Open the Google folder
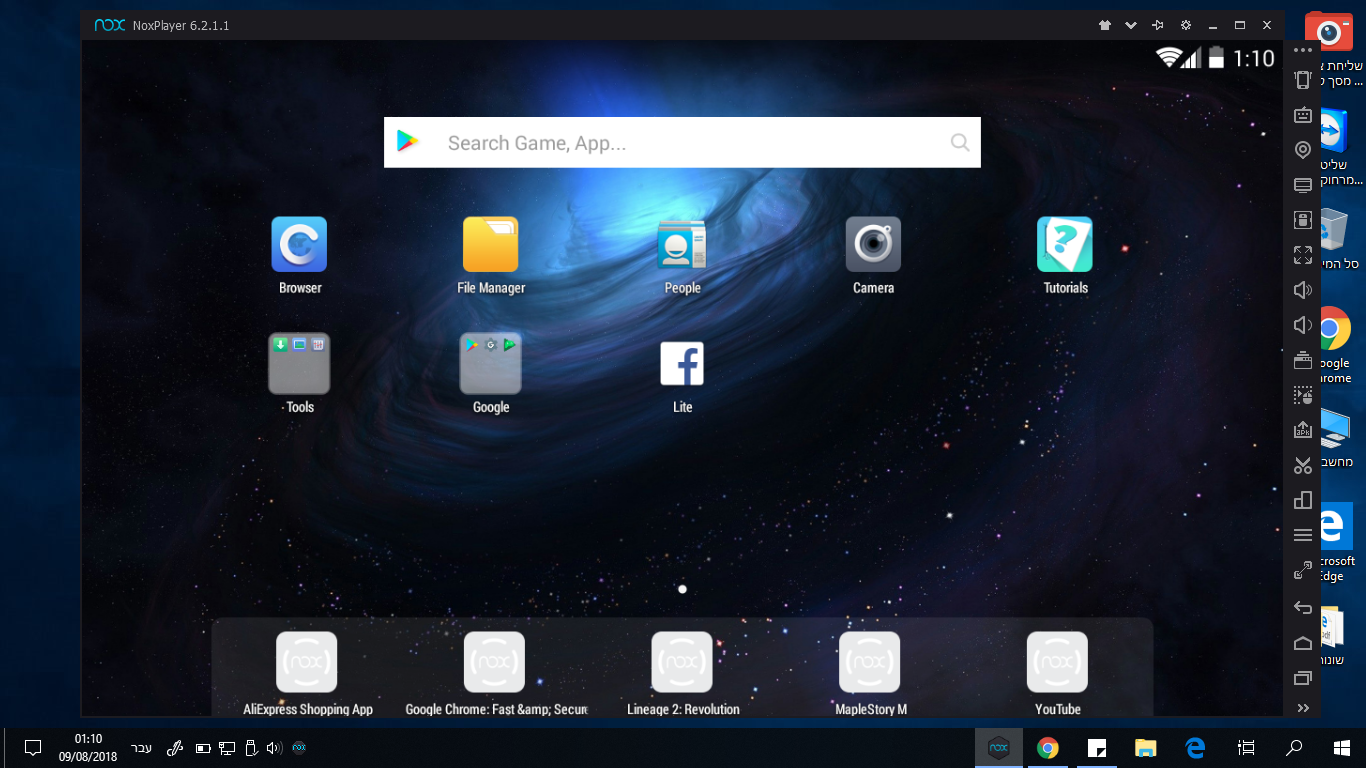 click(x=490, y=363)
